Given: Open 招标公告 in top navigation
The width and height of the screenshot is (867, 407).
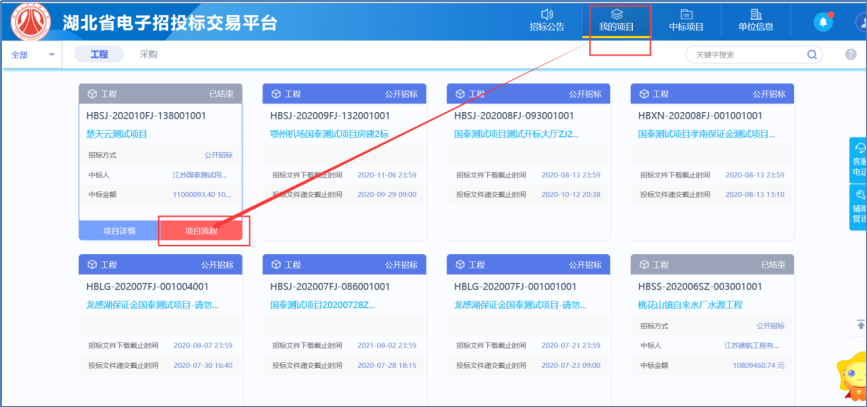Looking at the screenshot, I should click(546, 21).
